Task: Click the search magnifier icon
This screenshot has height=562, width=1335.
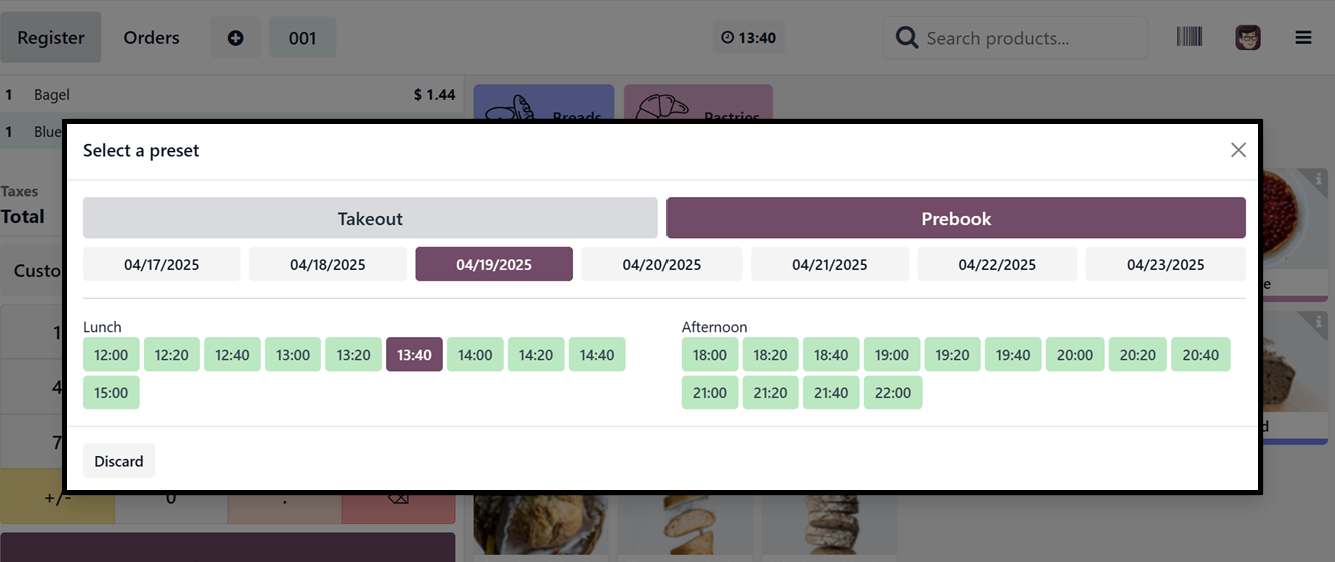Action: pos(906,38)
